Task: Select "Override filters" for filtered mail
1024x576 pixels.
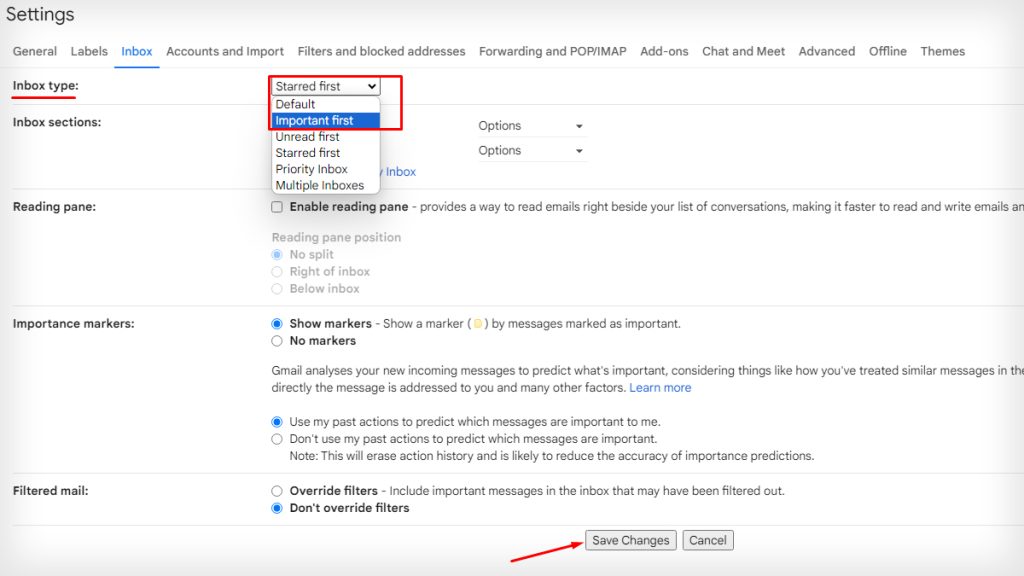Action: click(276, 490)
